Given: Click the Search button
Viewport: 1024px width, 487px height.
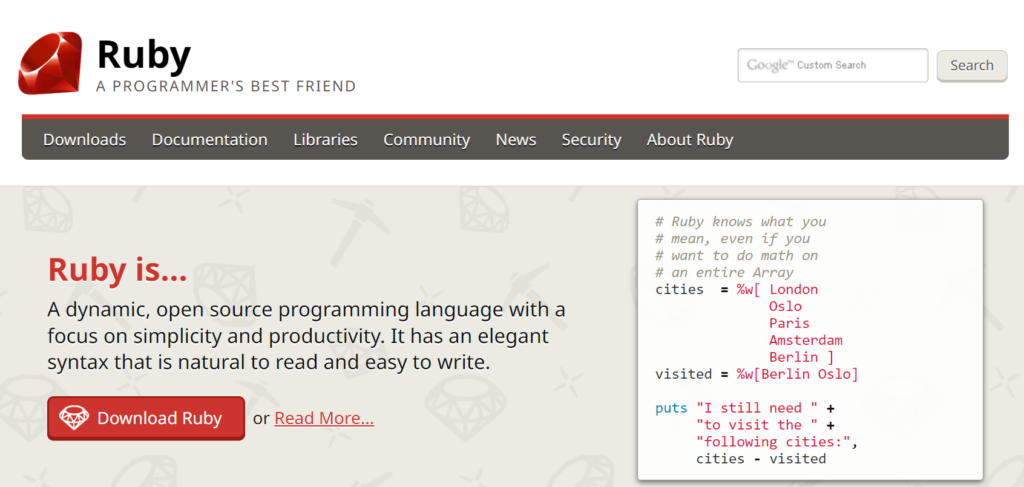Looking at the screenshot, I should (x=972, y=65).
